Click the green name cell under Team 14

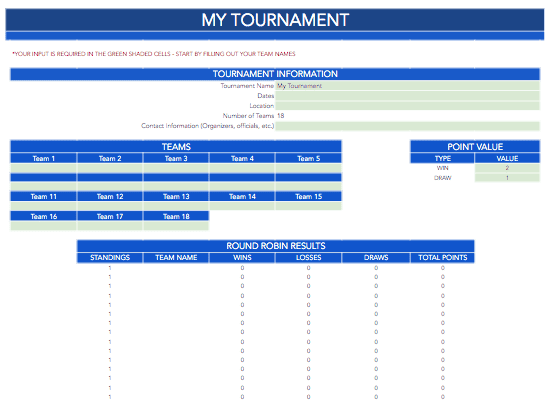pos(242,206)
